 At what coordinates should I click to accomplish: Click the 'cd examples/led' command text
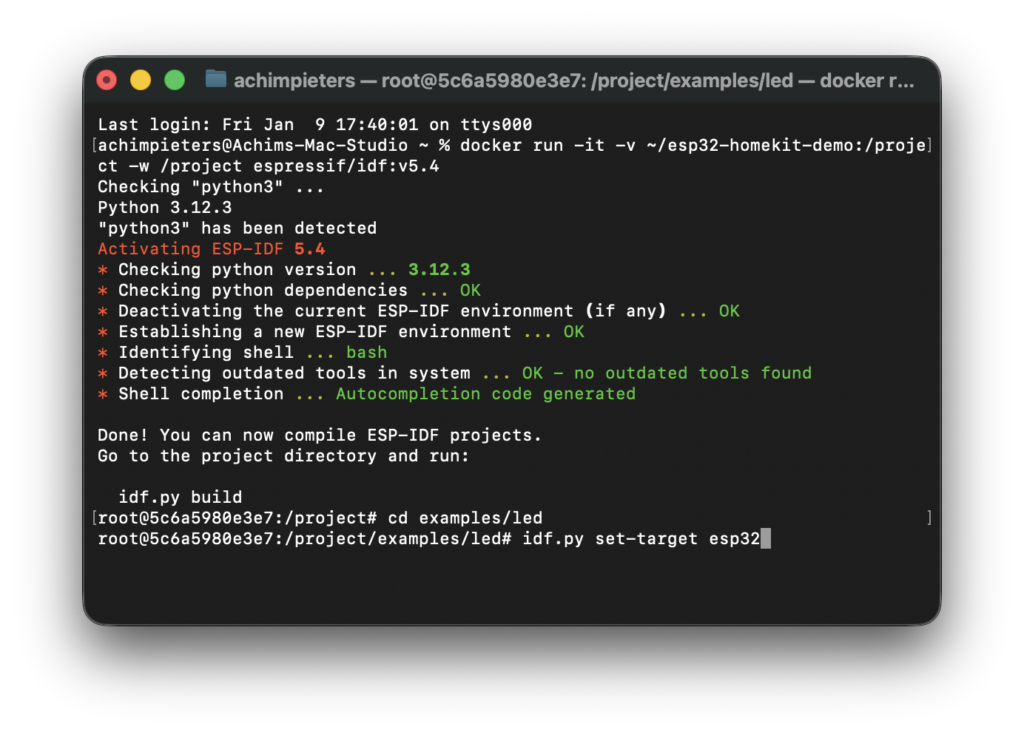465,518
